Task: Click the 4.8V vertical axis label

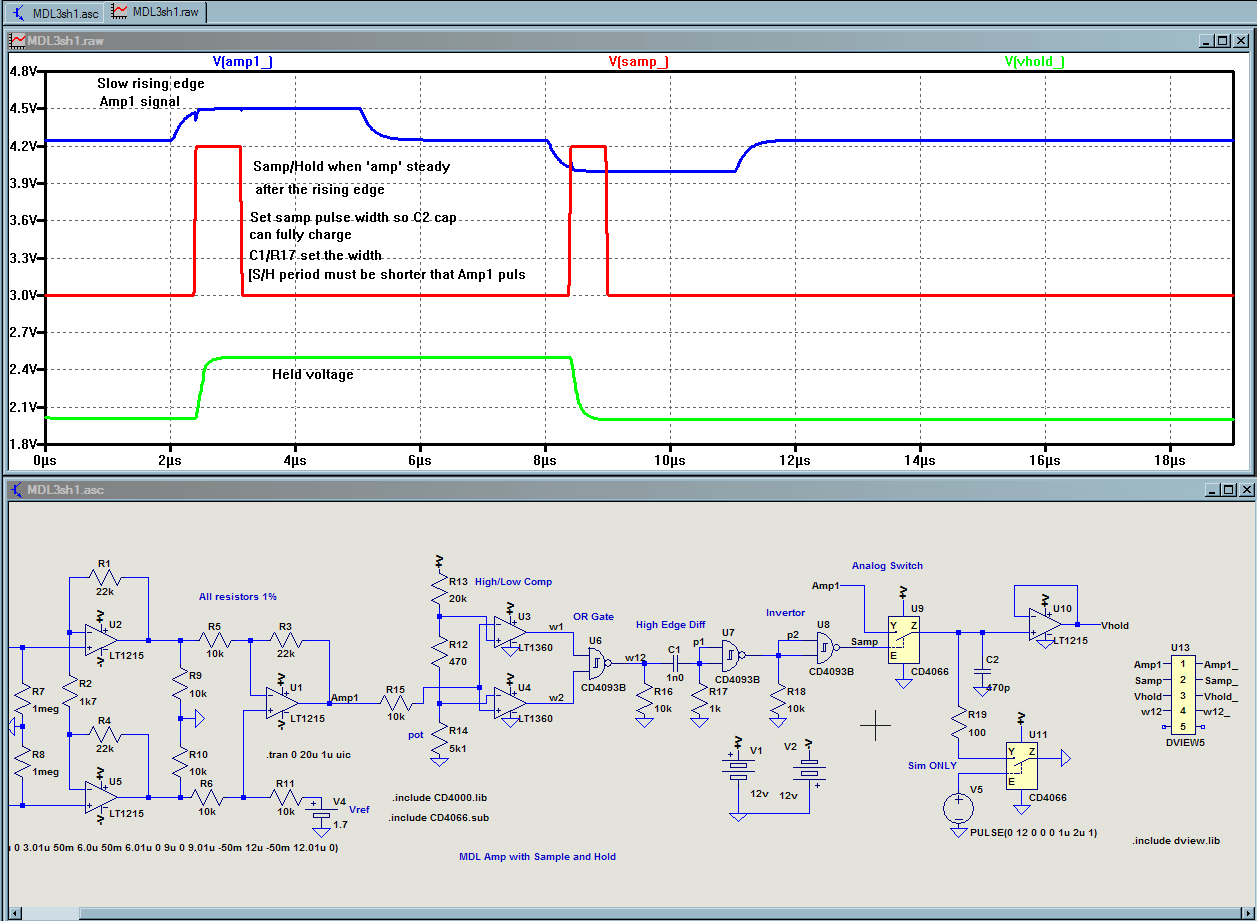Action: click(22, 71)
